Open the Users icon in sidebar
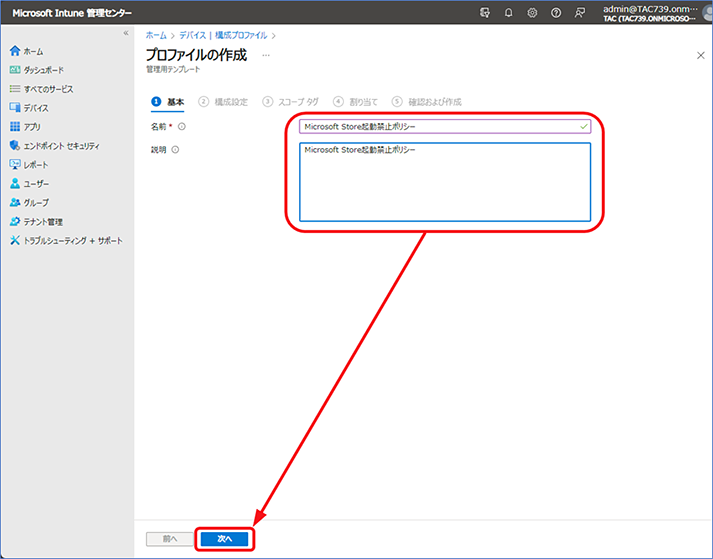Image resolution: width=713 pixels, height=559 pixels. [x=15, y=183]
